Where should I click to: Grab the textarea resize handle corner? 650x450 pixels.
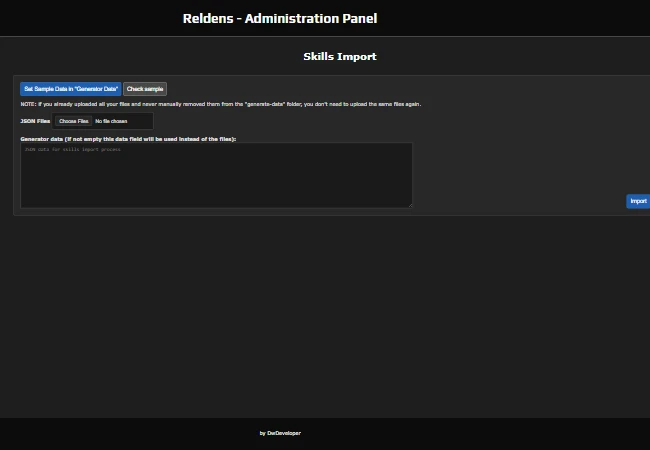point(410,205)
